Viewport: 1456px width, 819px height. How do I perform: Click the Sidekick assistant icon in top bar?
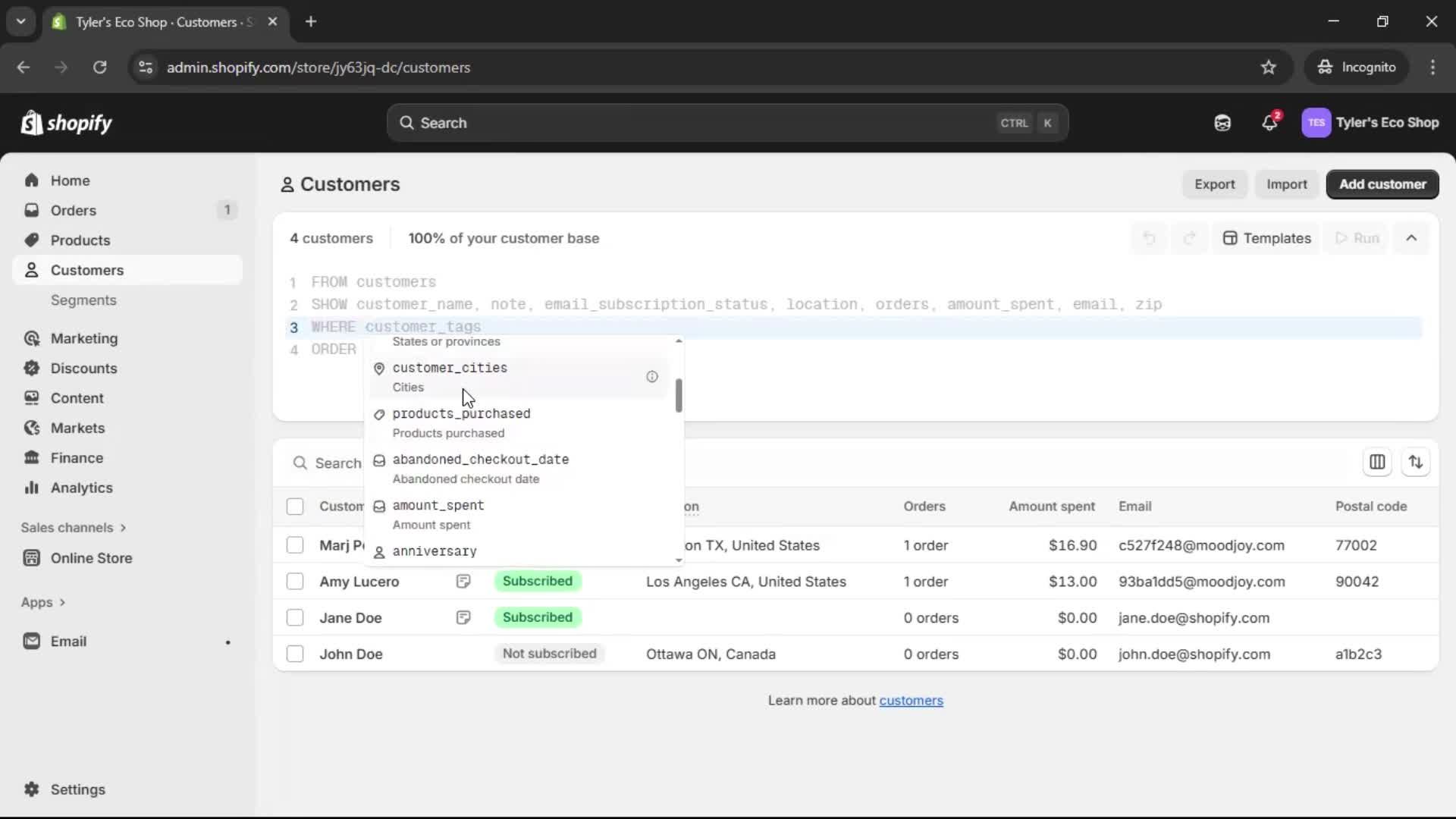tap(1222, 123)
